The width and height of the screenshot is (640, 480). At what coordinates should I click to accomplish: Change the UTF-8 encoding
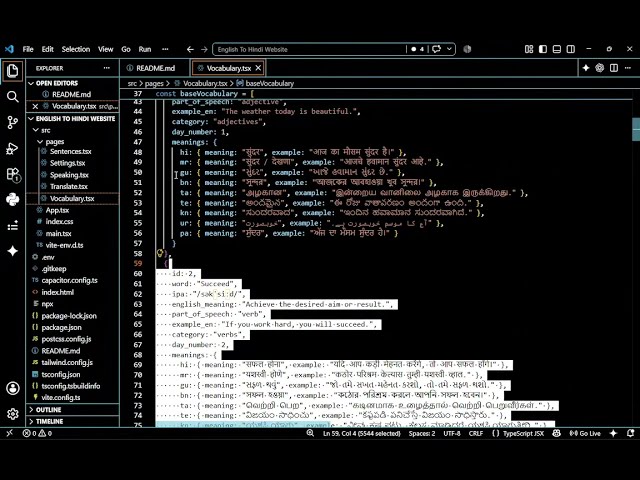click(x=451, y=433)
